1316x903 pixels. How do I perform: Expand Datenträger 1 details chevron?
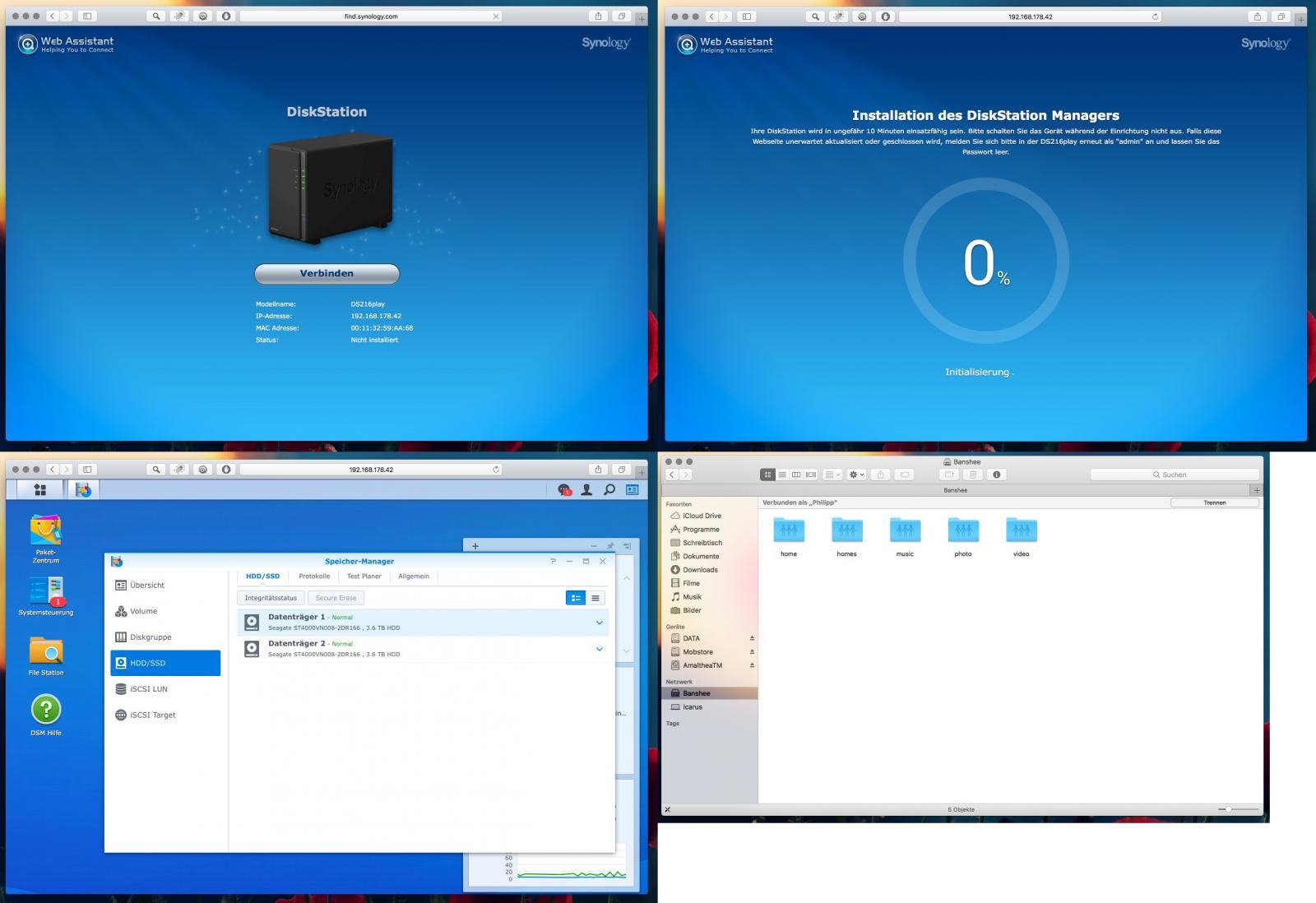(599, 623)
